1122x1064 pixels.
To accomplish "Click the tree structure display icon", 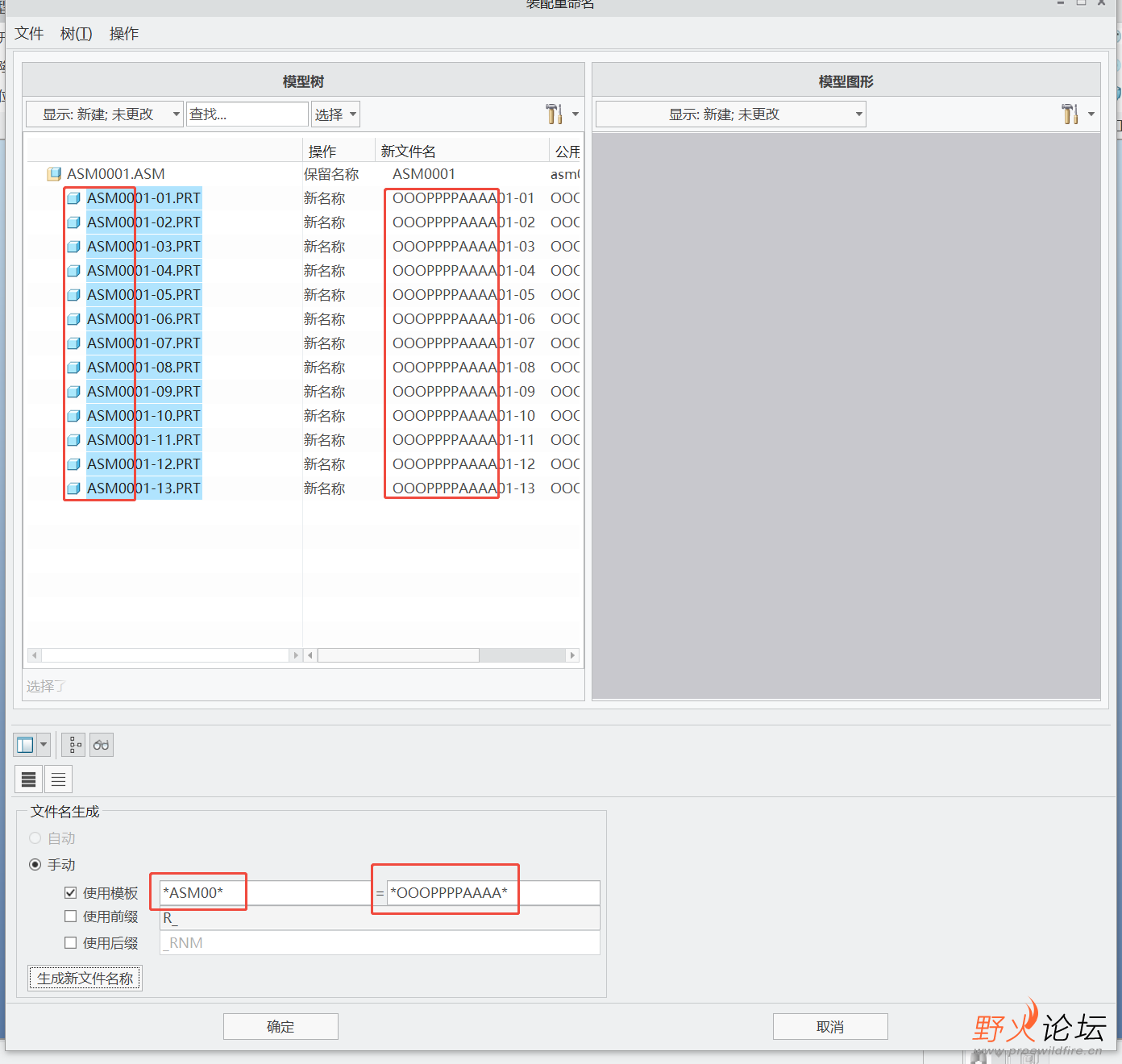I will click(74, 745).
